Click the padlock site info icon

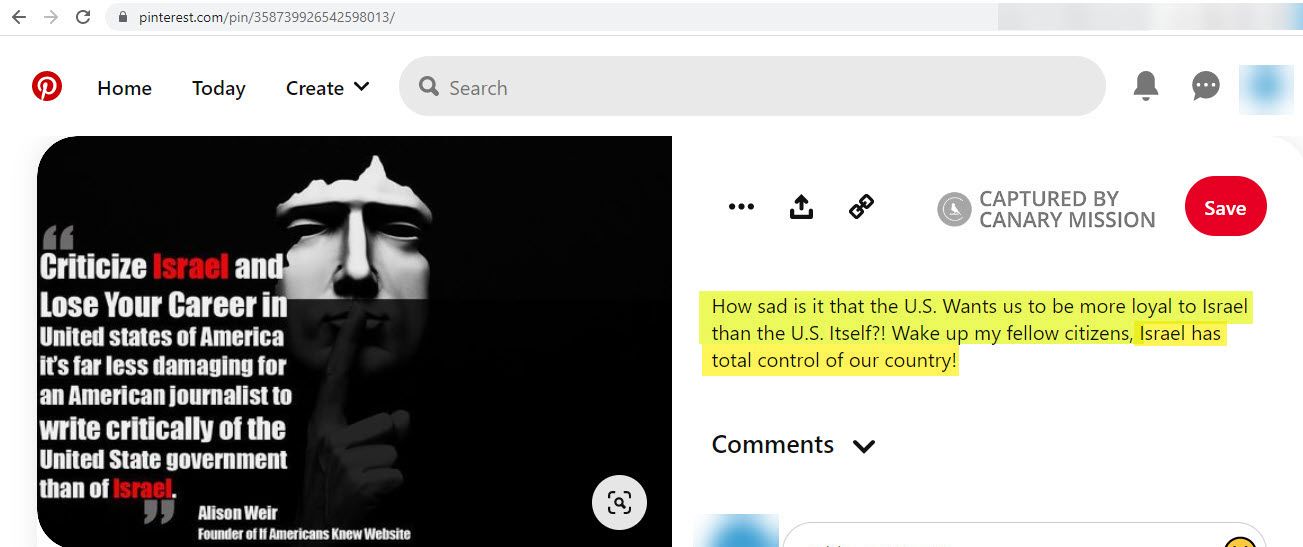123,17
